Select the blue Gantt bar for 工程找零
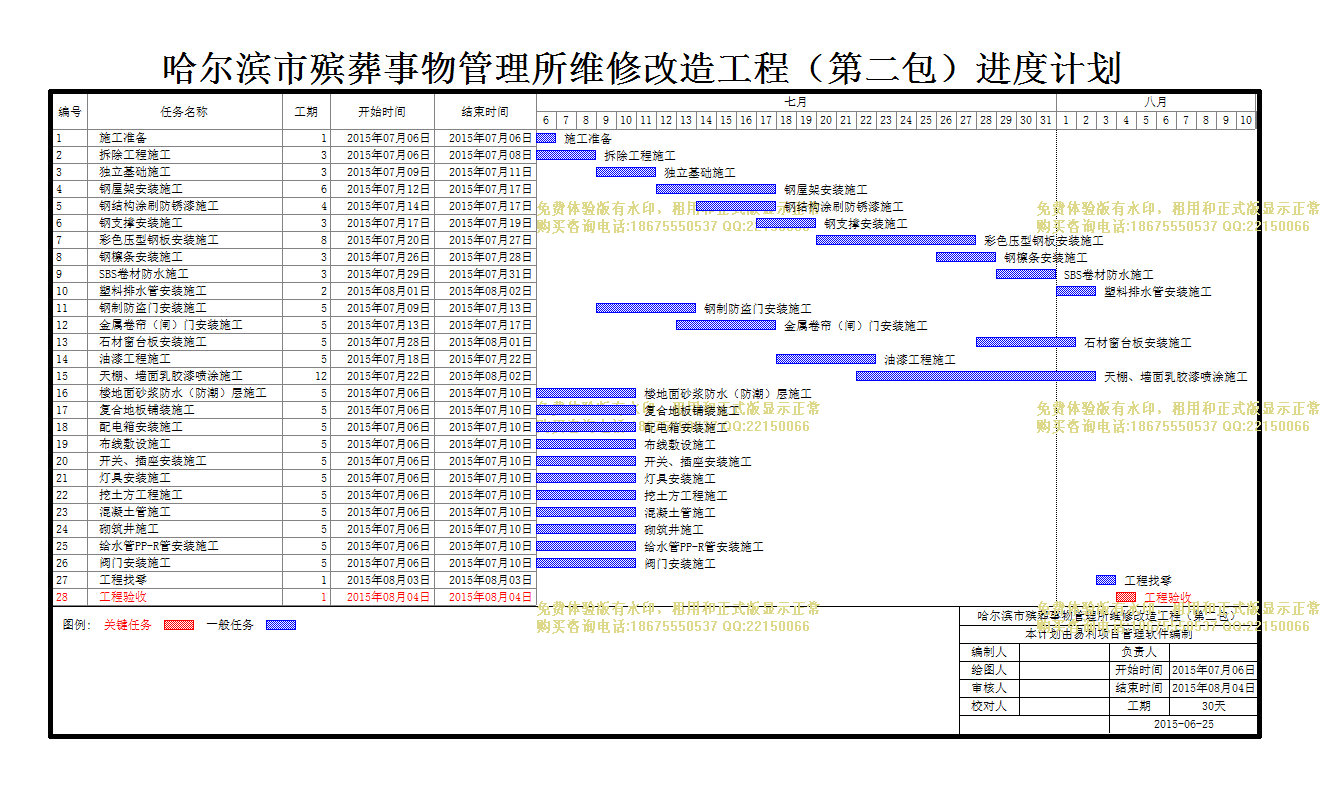This screenshot has height=785, width=1320. click(x=1106, y=580)
